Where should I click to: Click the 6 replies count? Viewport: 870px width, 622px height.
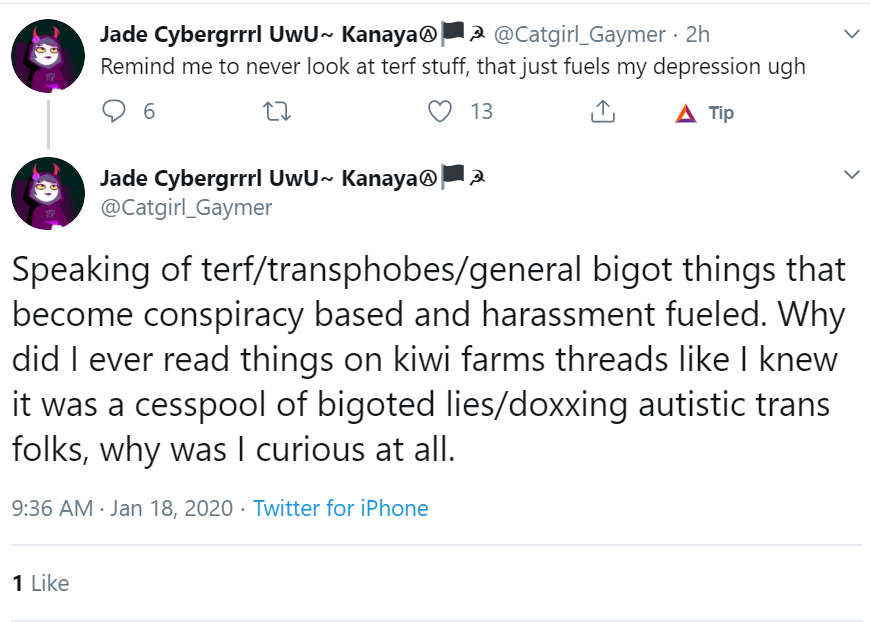click(149, 112)
